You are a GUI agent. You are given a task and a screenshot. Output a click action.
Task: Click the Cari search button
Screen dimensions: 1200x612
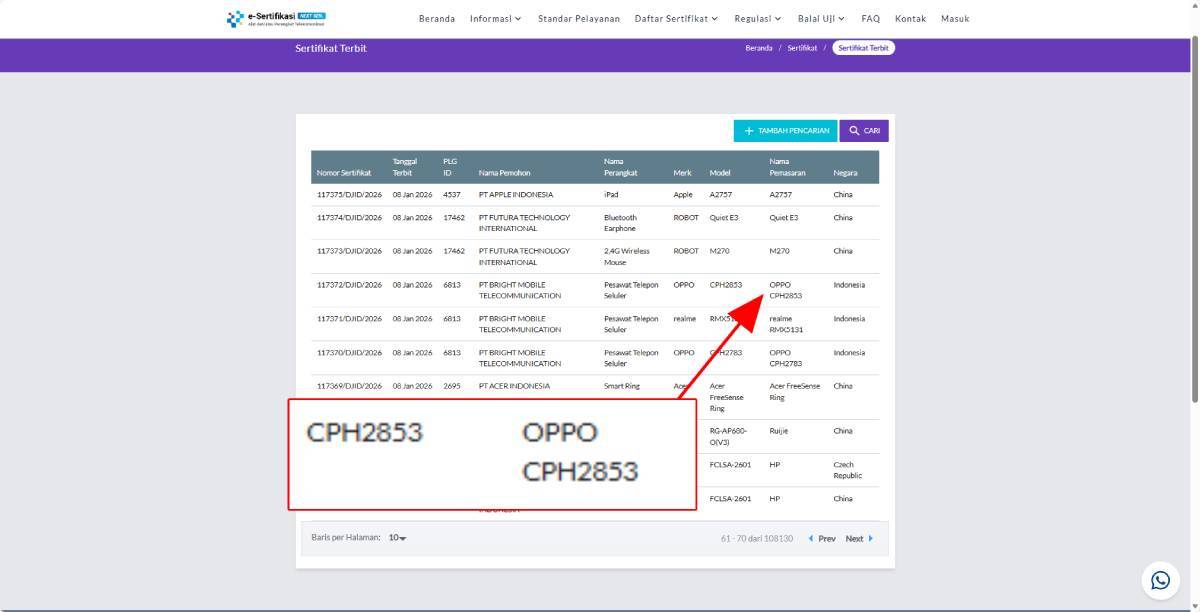864,130
